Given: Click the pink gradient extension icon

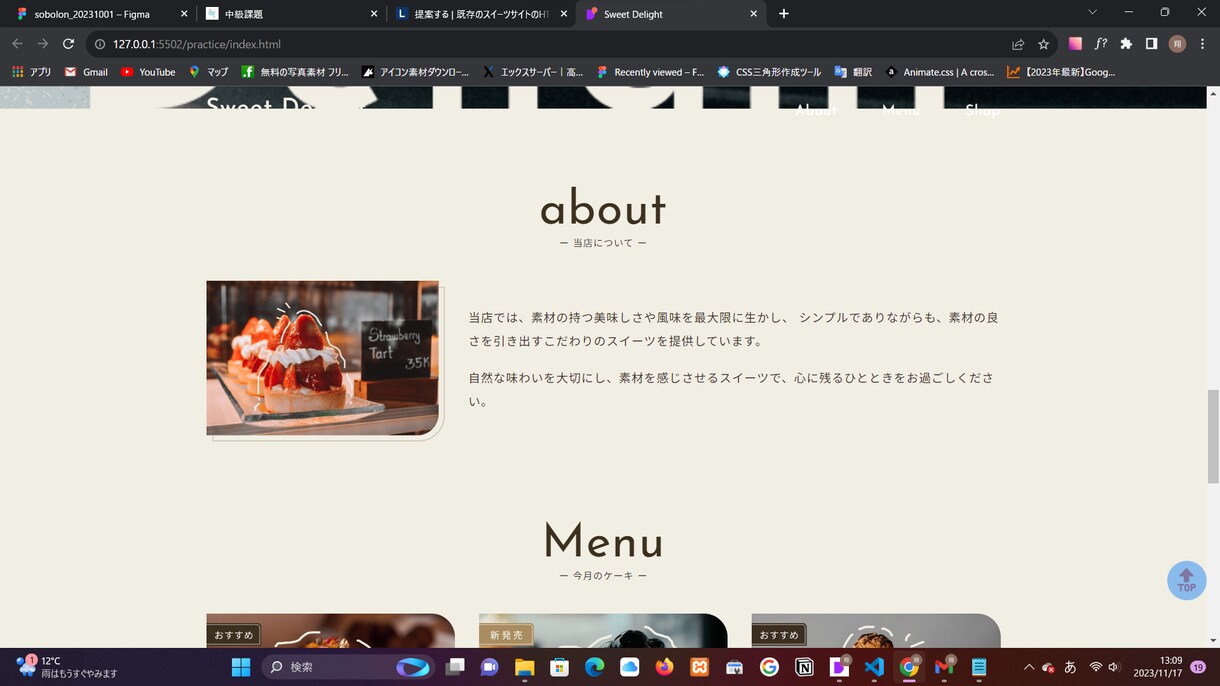Looking at the screenshot, I should tap(1075, 44).
